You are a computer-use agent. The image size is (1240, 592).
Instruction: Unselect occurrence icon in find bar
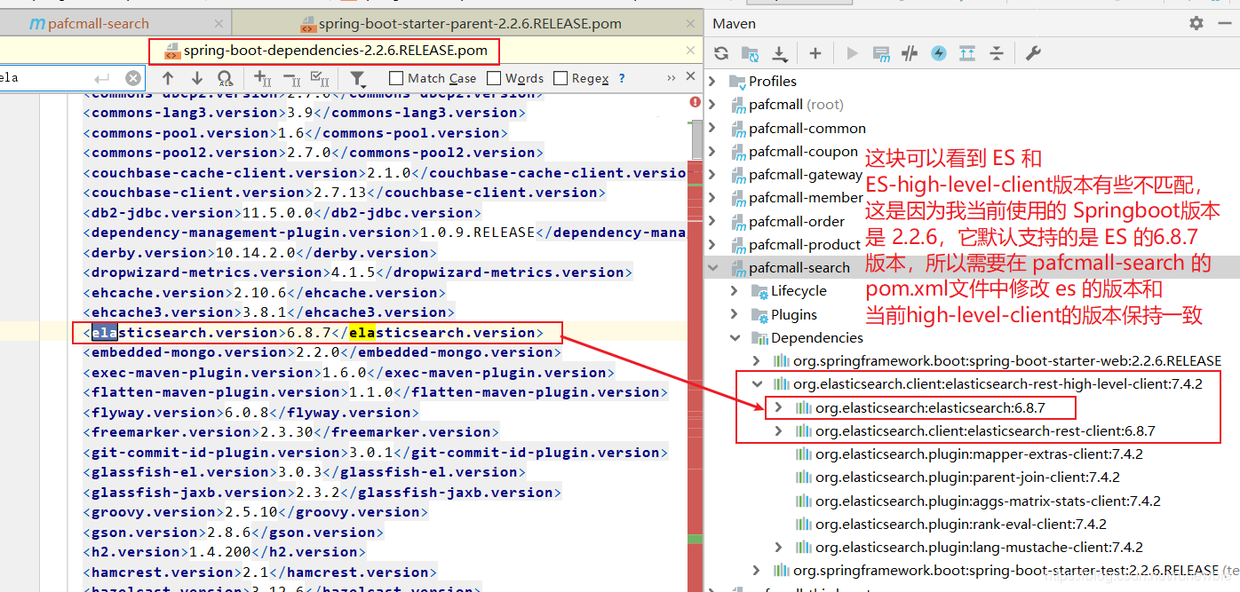pyautogui.click(x=291, y=78)
